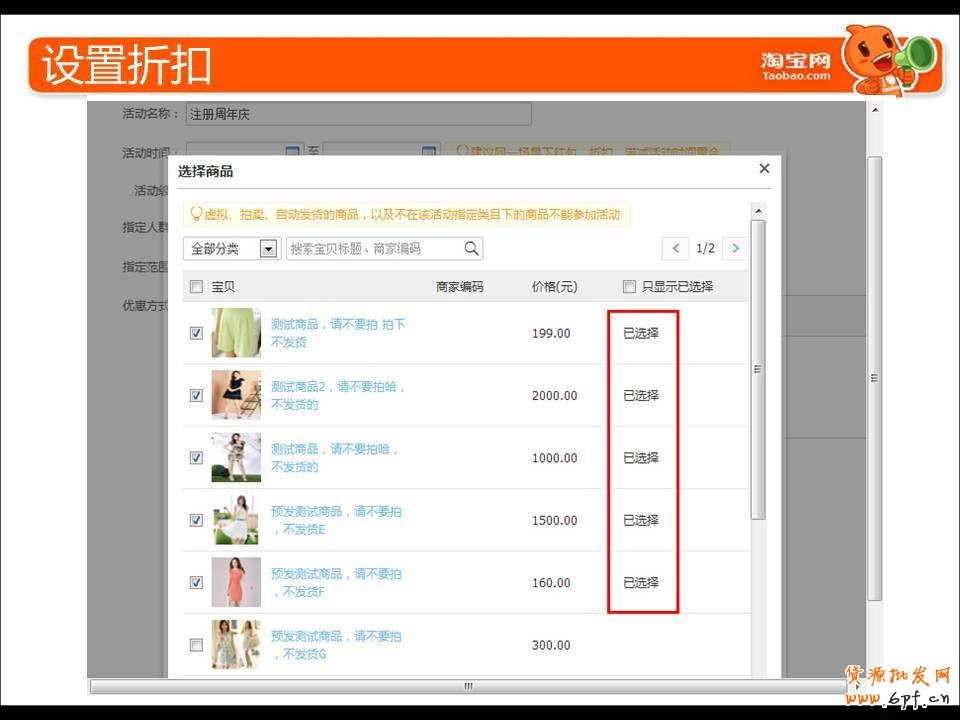
Task: Click the 搜索宝贝标题 search field
Action: coord(374,249)
